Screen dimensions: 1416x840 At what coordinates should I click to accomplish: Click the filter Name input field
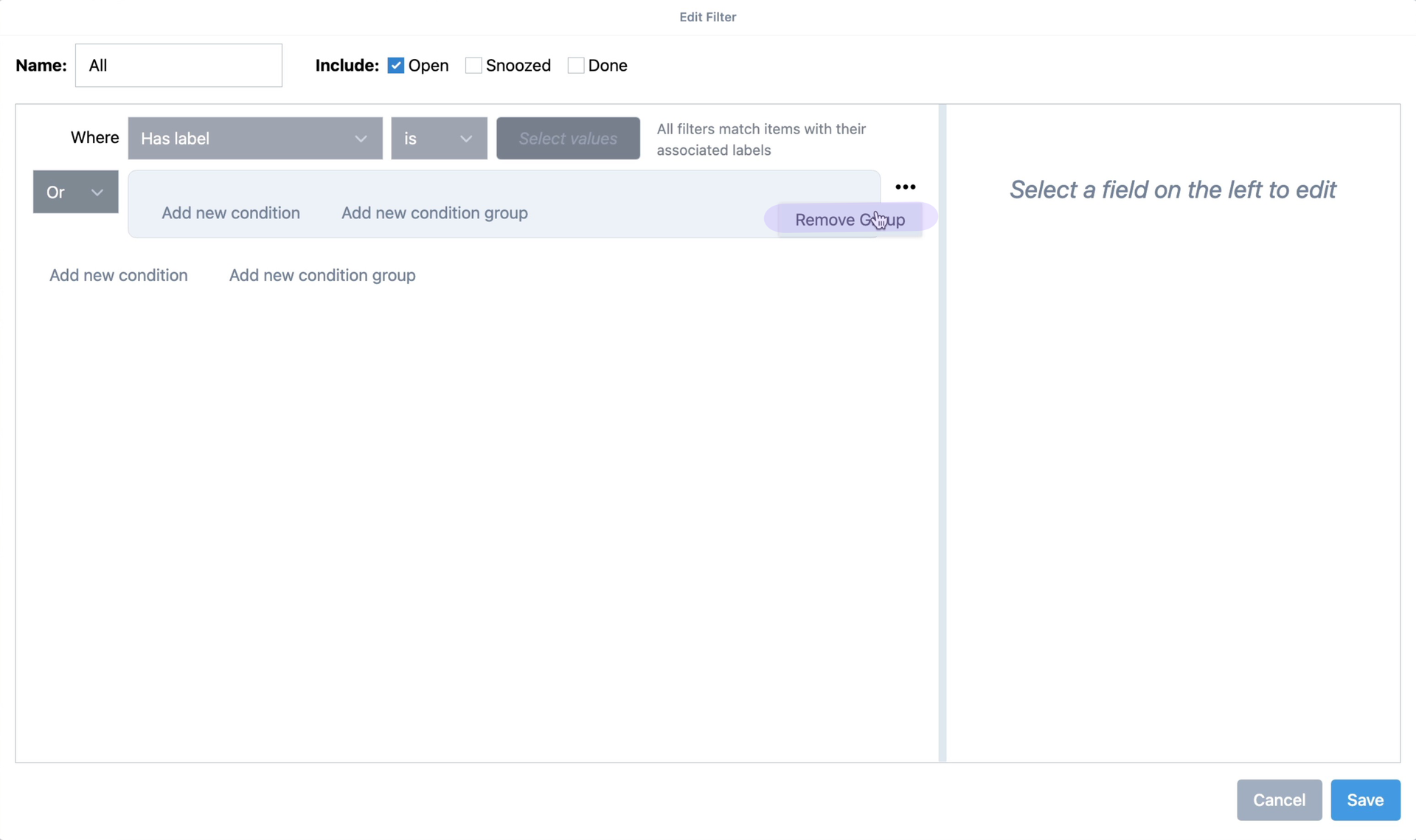(178, 66)
